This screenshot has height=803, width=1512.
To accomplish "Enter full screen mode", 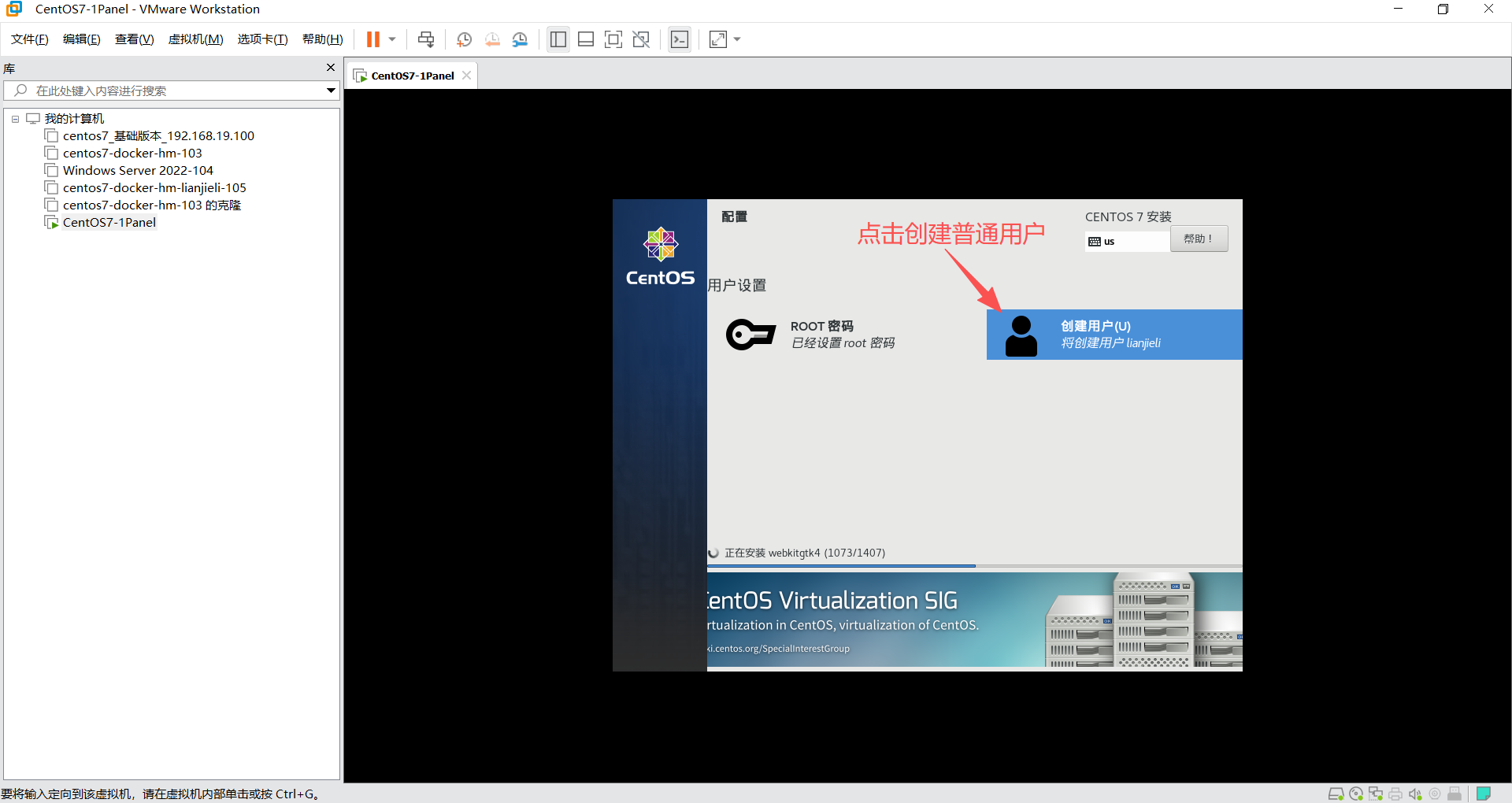I will (613, 39).
